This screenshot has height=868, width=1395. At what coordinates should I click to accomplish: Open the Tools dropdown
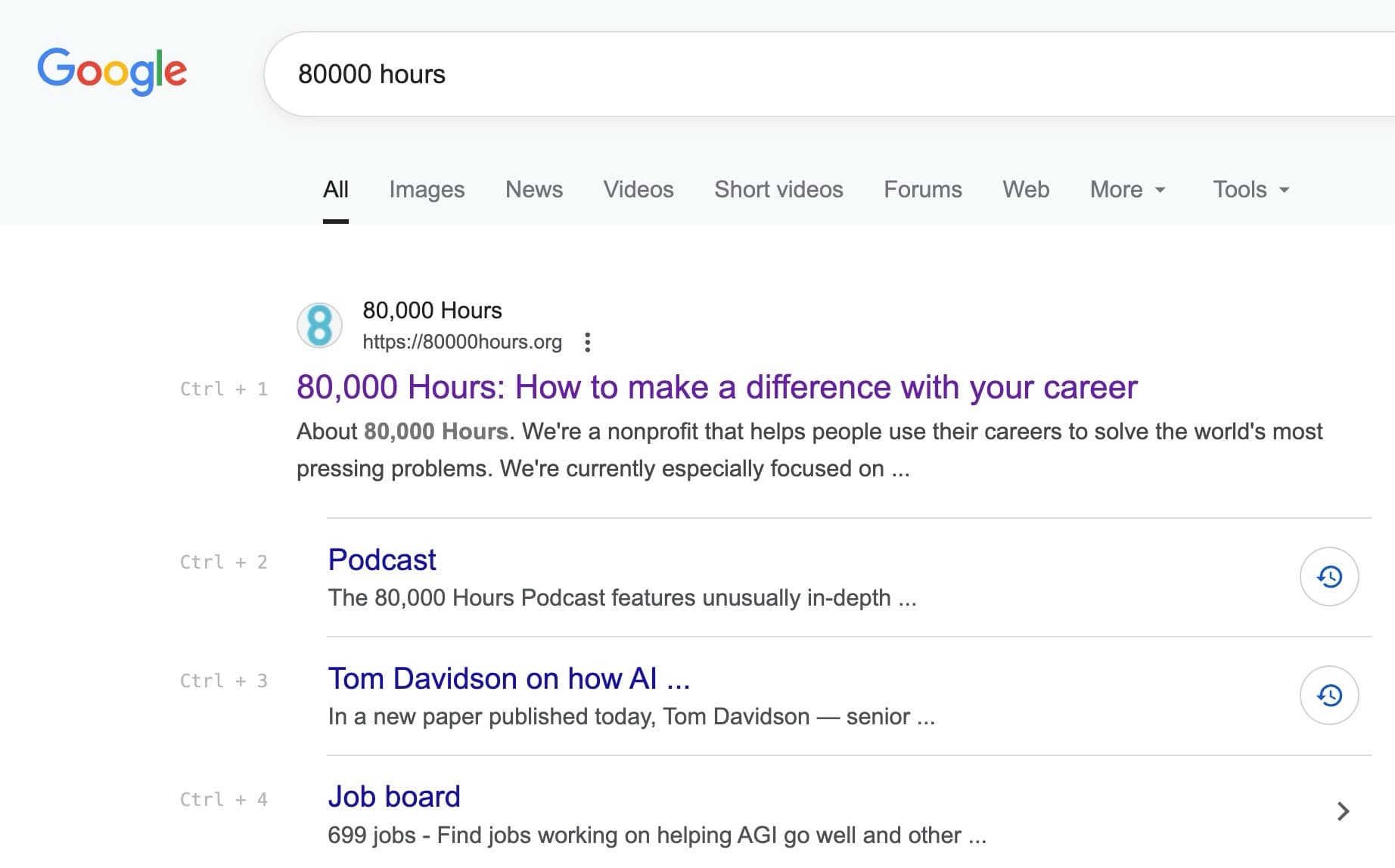1251,189
